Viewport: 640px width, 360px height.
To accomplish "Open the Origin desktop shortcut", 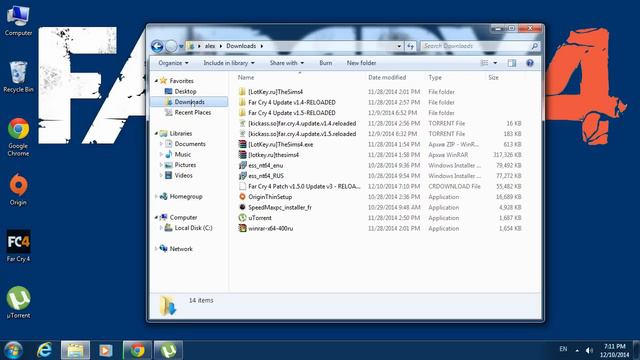I will 18,189.
